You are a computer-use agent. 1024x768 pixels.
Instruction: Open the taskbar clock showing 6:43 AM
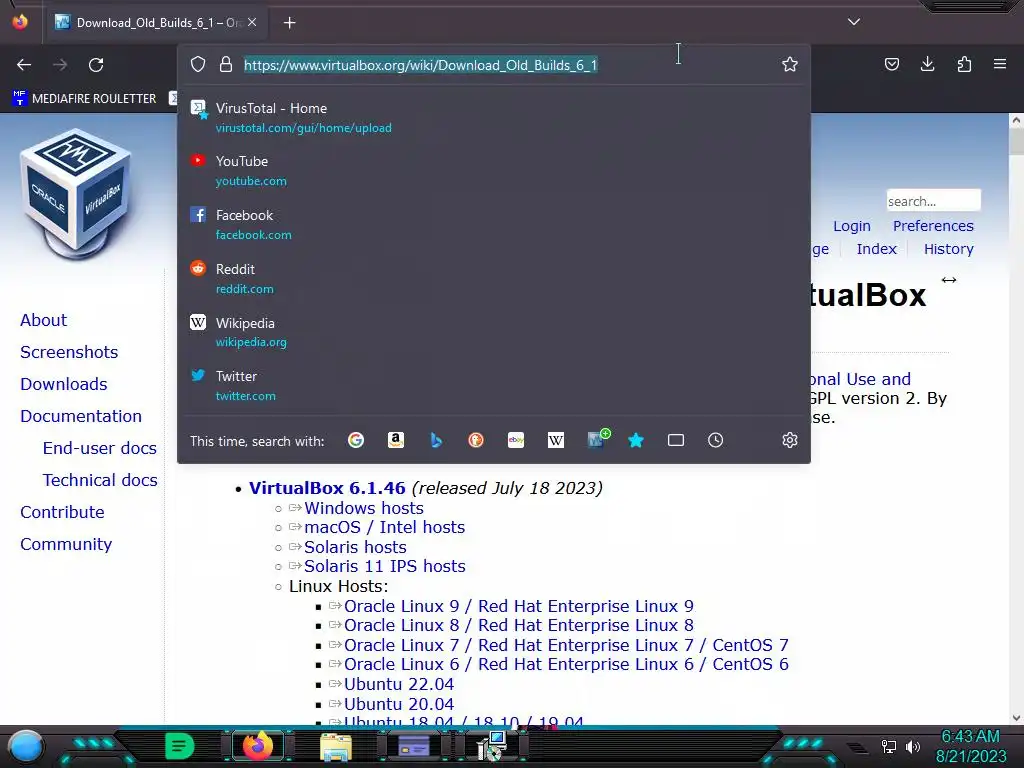tap(971, 746)
